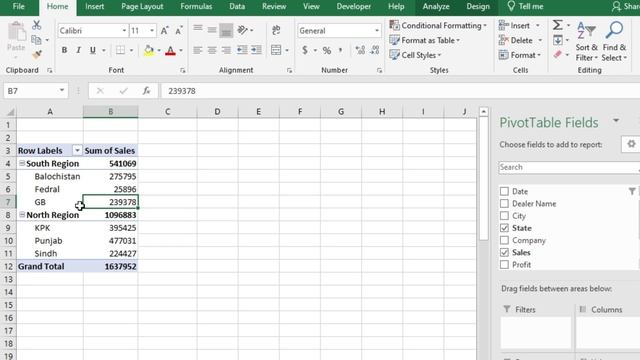Open Conditional Formatting dropdown
This screenshot has width=640, height=360.
coord(438,25)
